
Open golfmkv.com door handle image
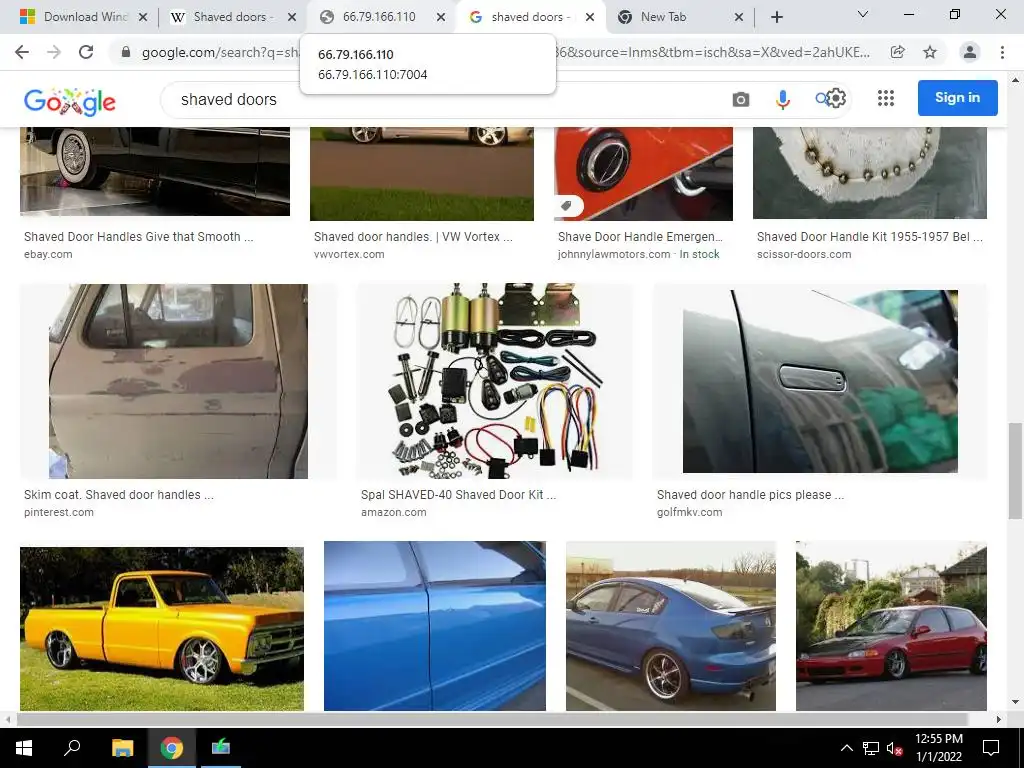pyautogui.click(x=820, y=381)
